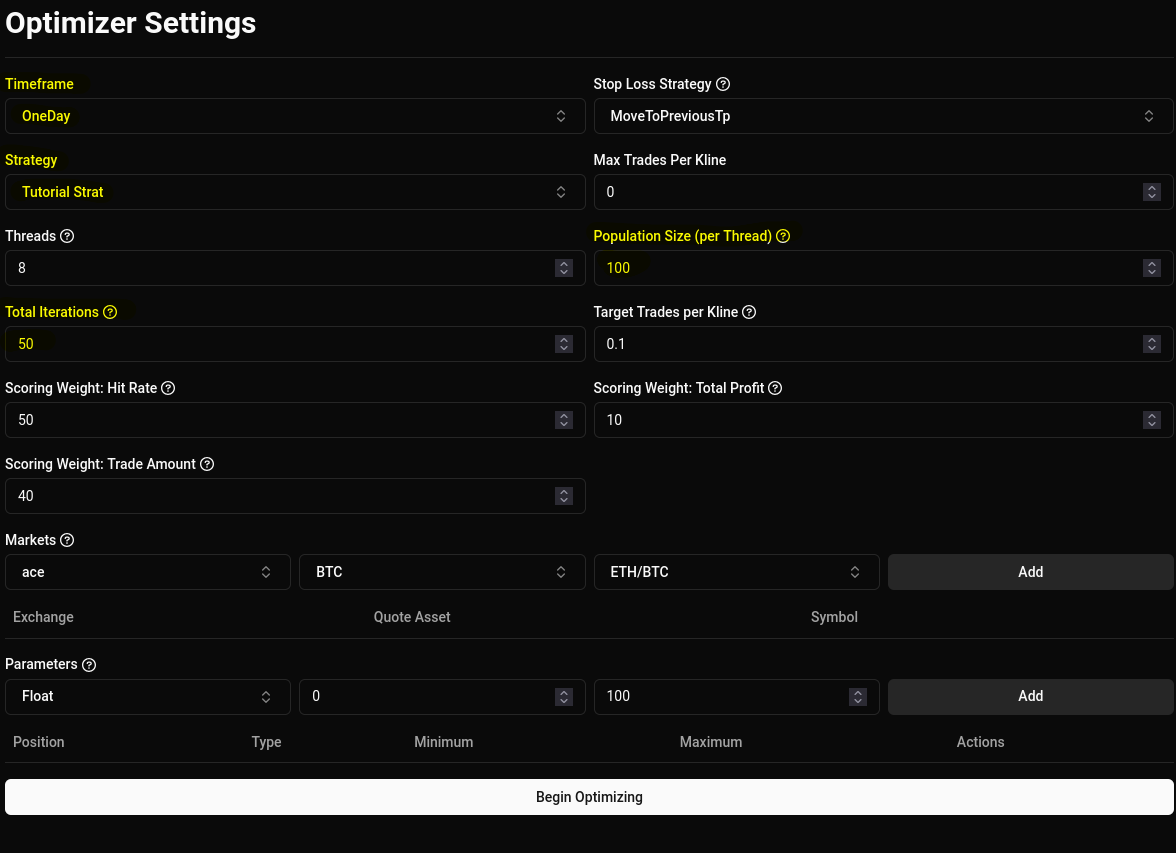Increment Threads value using its stepper arrows
Image resolution: width=1176 pixels, height=853 pixels.
pyautogui.click(x=563, y=264)
